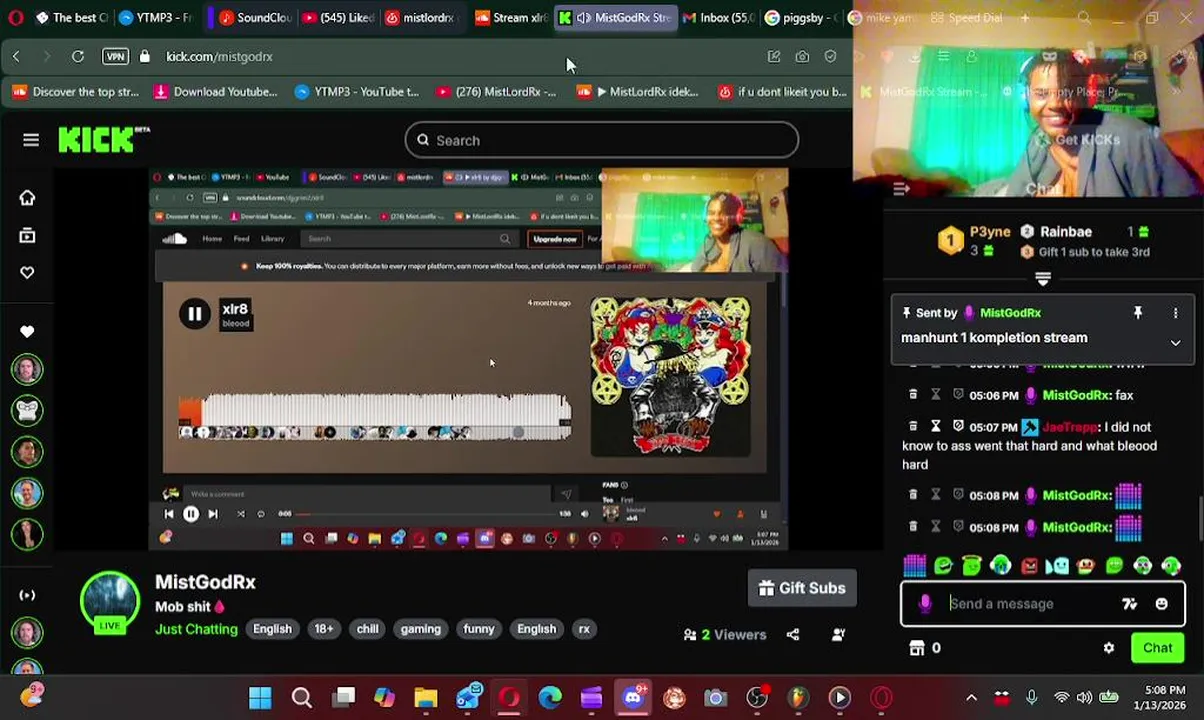1204x720 pixels.
Task: Click the Gift Subs button
Action: (x=801, y=588)
